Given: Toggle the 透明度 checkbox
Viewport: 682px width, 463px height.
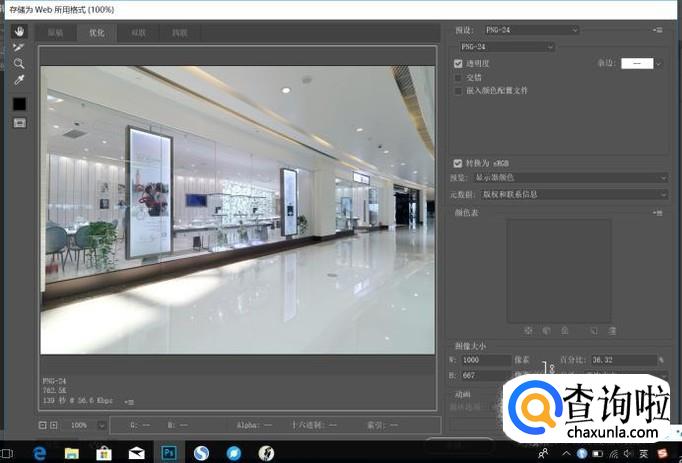Looking at the screenshot, I should 458,63.
